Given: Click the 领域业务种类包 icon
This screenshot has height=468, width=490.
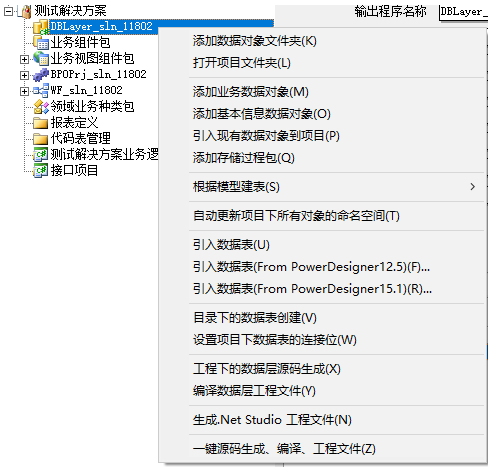Looking at the screenshot, I should [41, 107].
